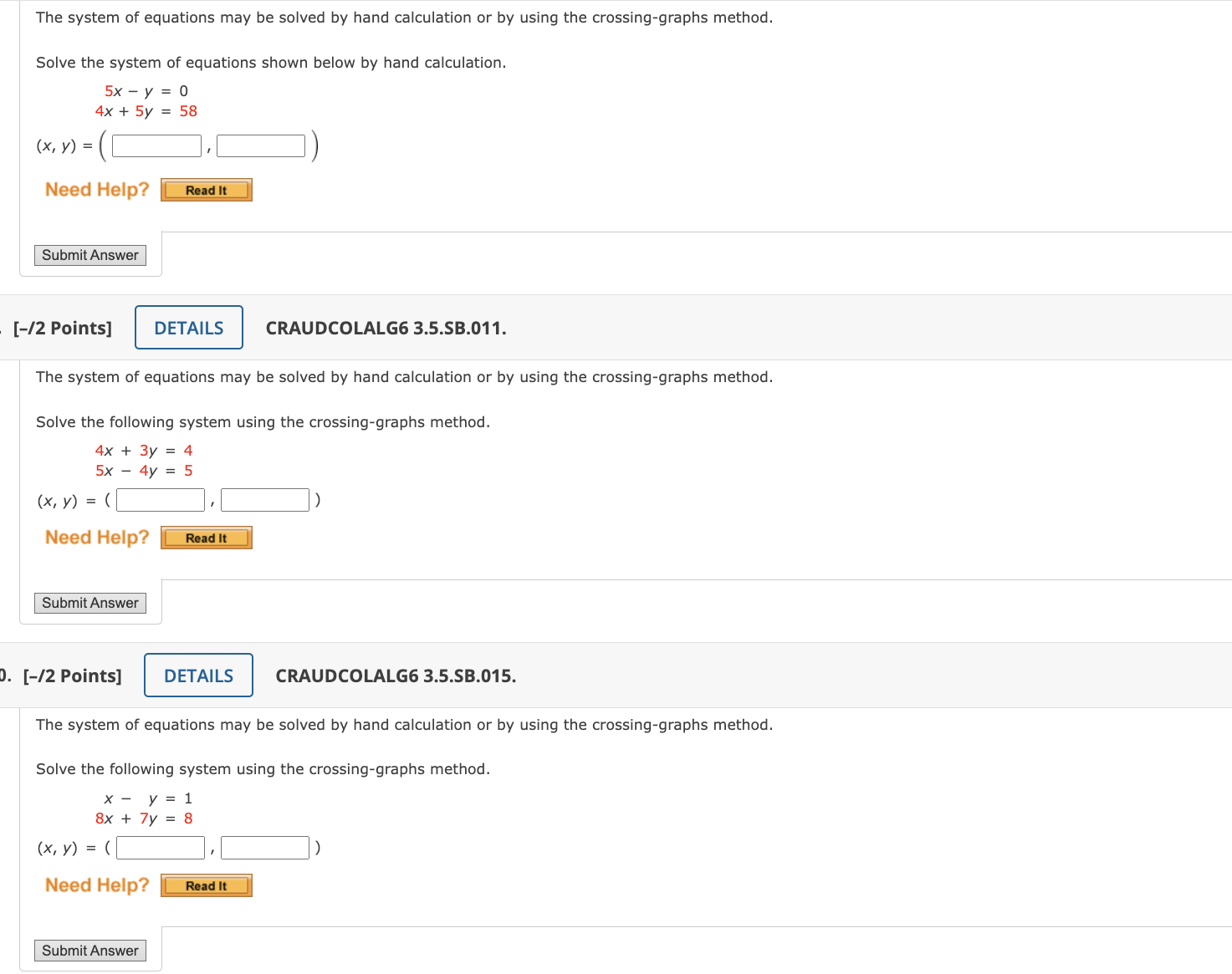
Task: Open DETAILS for CRAUDCOLALG6 3.5.SB.011
Action: pos(188,328)
